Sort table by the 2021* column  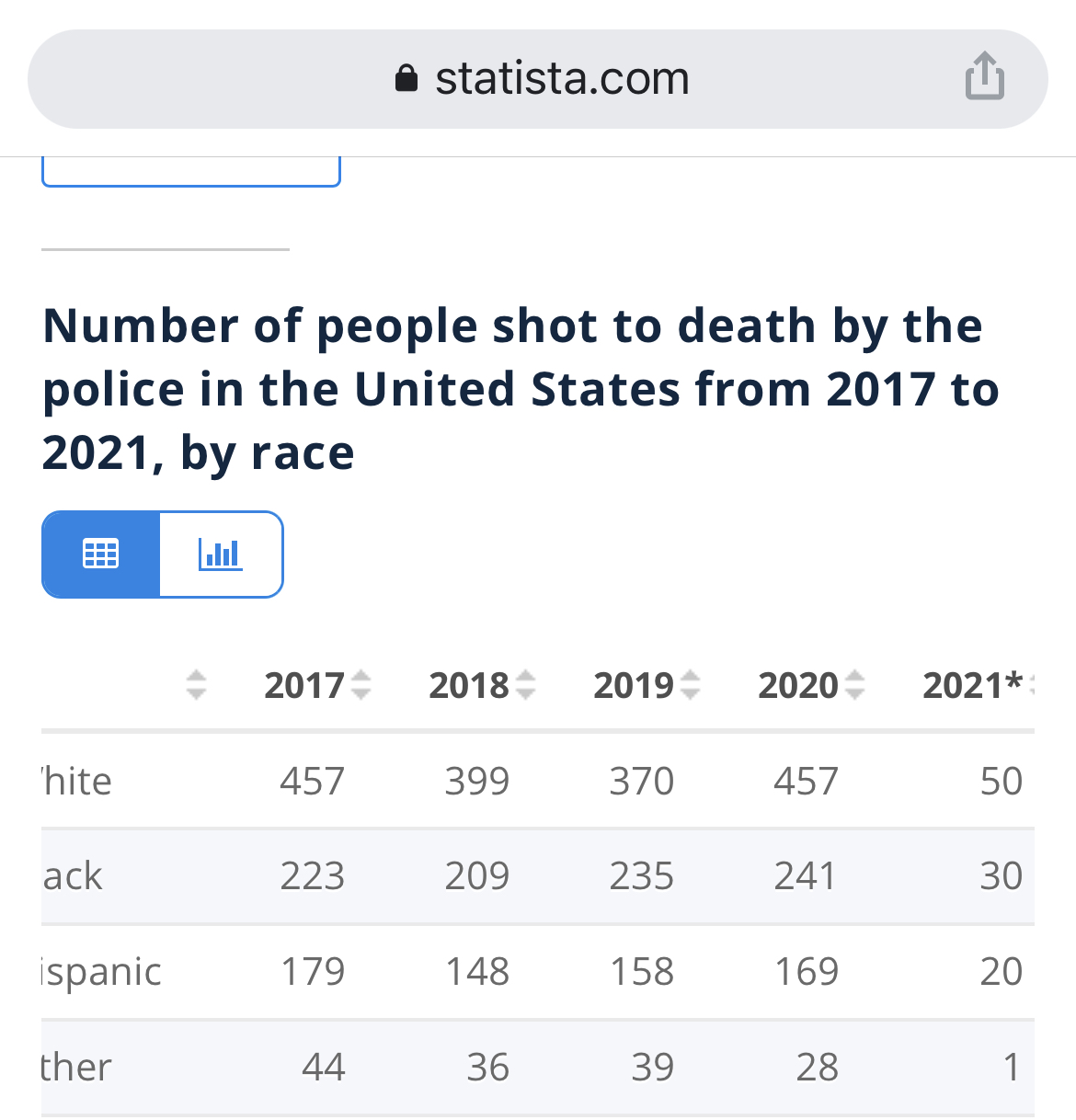975,685
